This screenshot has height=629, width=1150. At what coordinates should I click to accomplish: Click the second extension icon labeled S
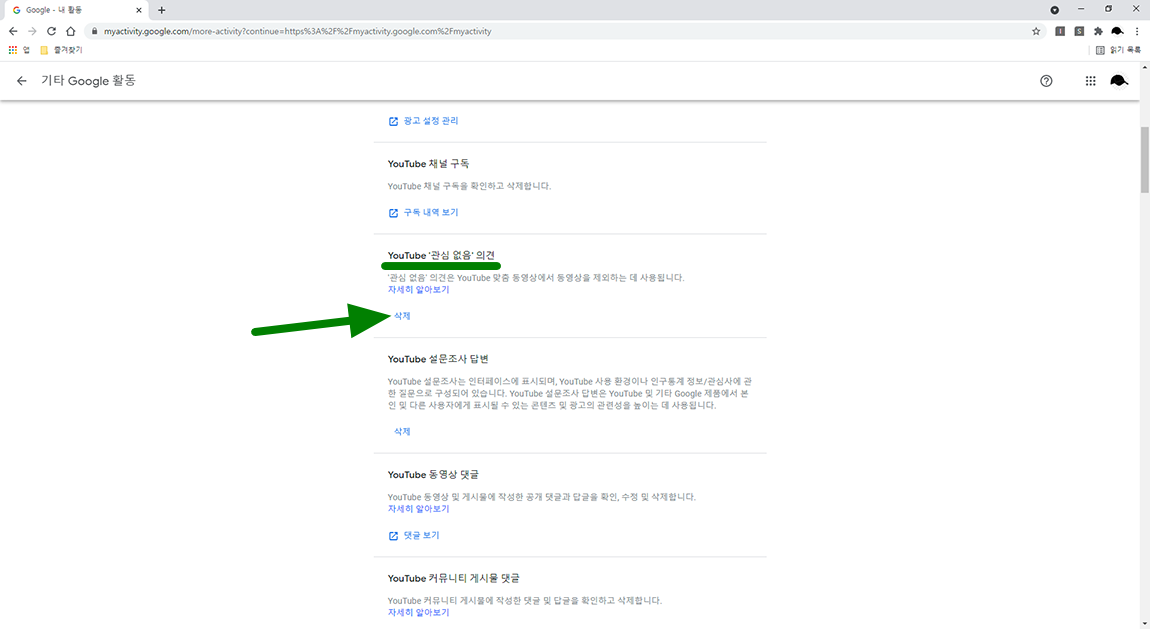[x=1079, y=32]
